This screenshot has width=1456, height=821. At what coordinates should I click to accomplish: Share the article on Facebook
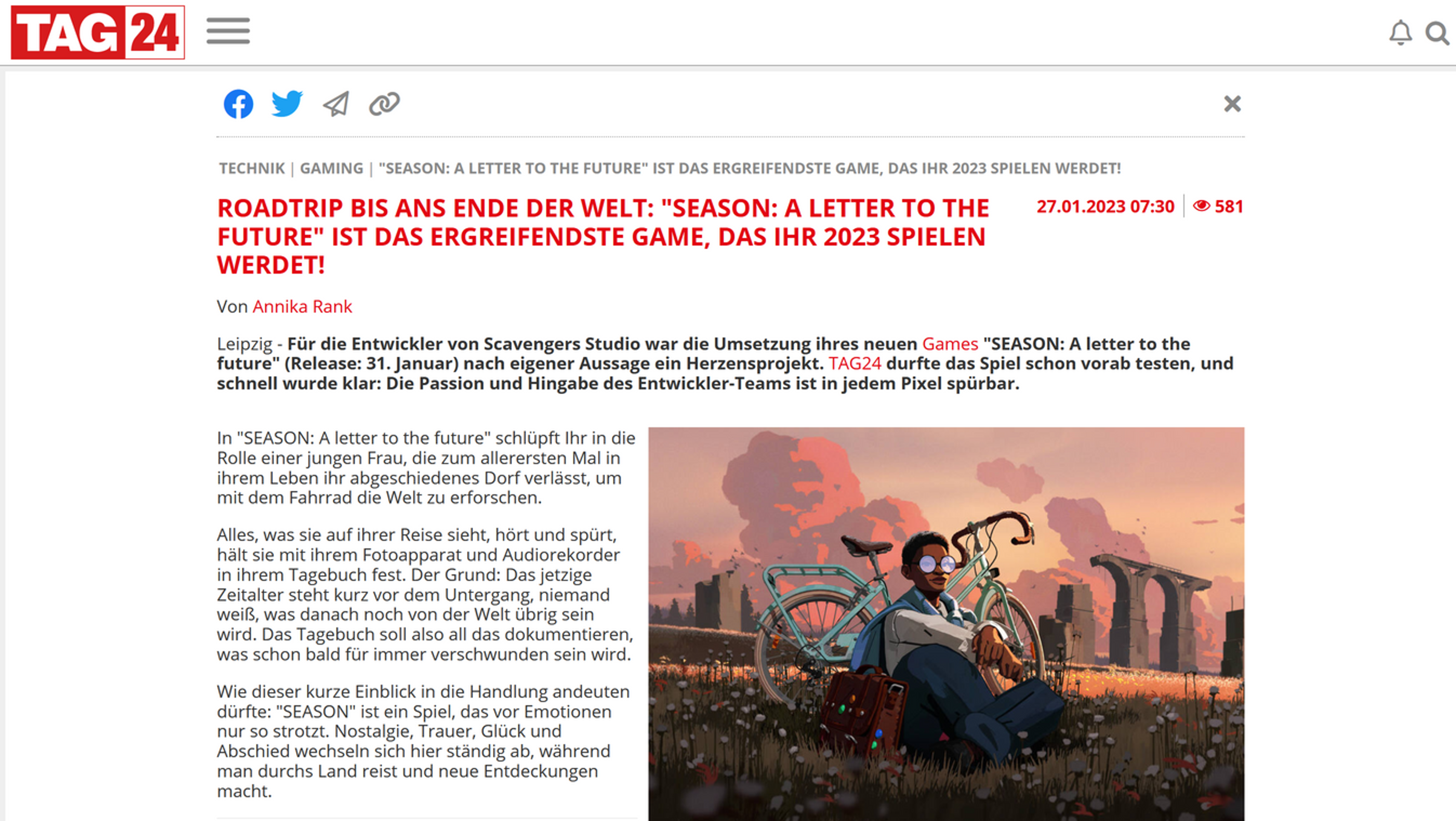point(238,104)
